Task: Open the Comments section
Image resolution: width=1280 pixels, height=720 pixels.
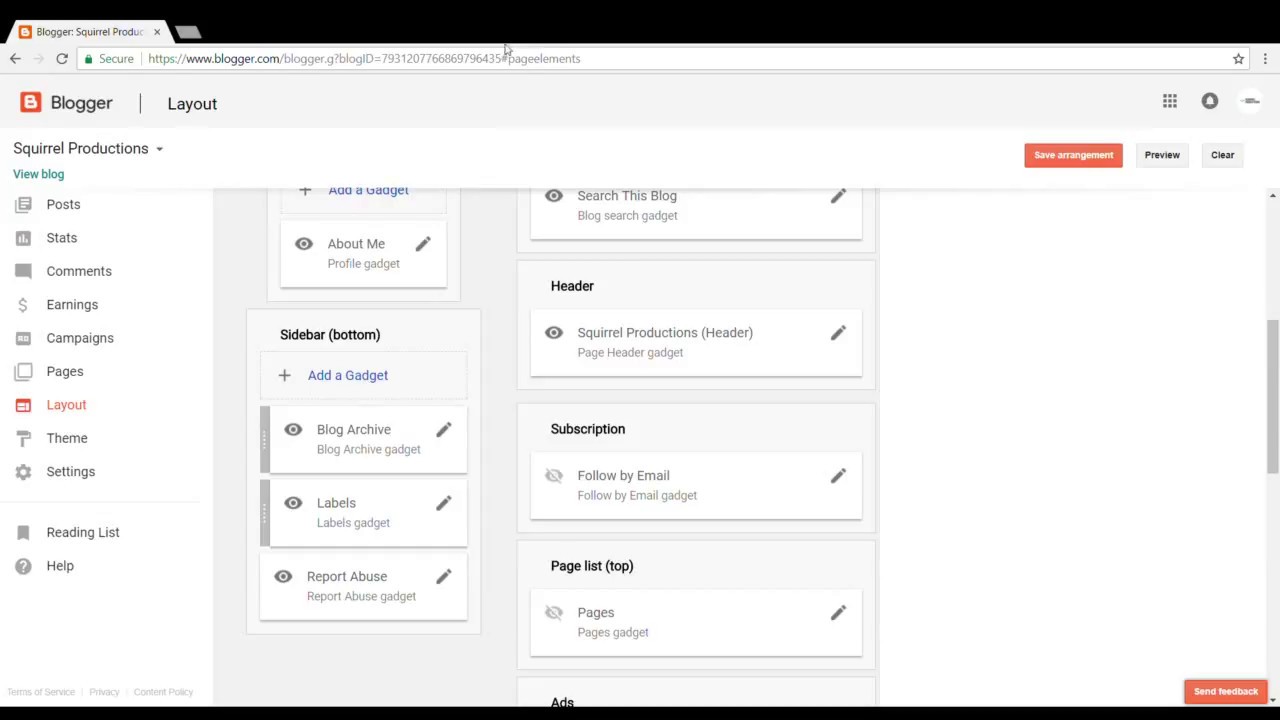Action: pos(79,271)
